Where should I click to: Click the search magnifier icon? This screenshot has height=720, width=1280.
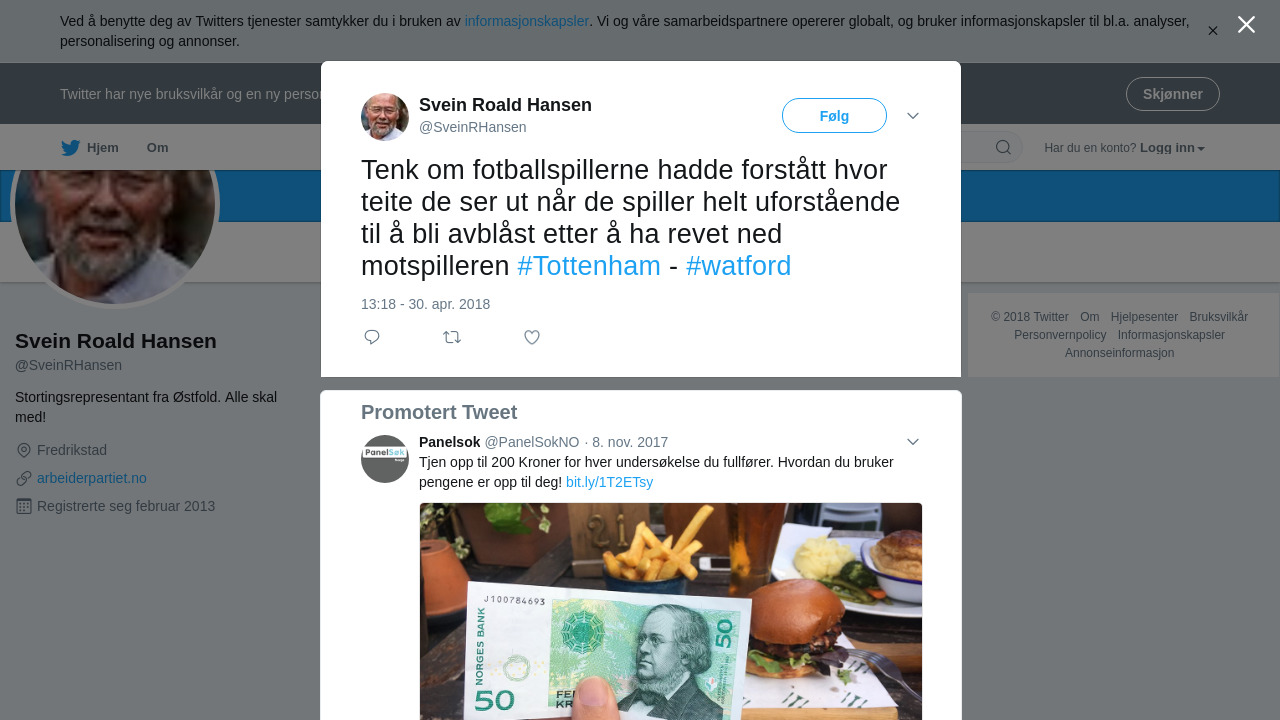click(1003, 148)
